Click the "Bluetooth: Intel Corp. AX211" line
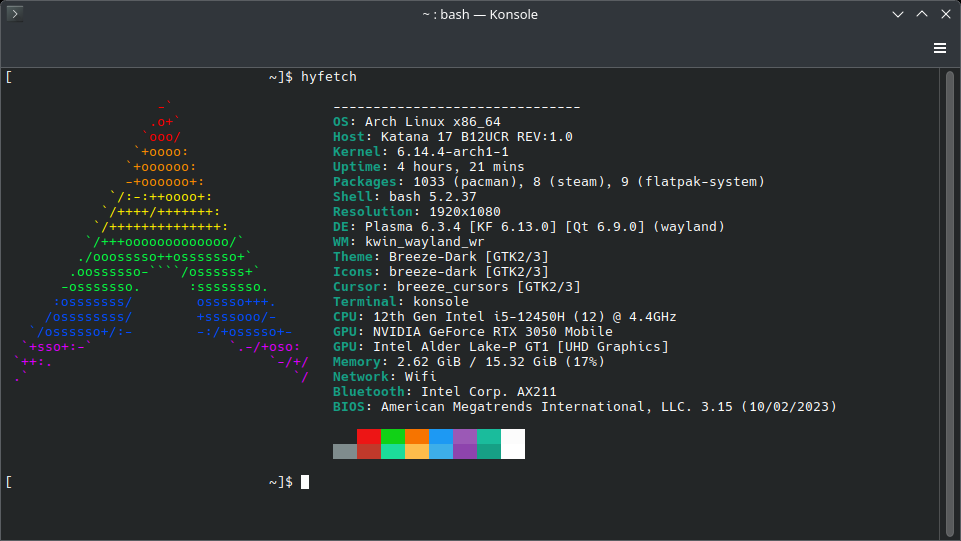The width and height of the screenshot is (961, 541). click(x=445, y=392)
